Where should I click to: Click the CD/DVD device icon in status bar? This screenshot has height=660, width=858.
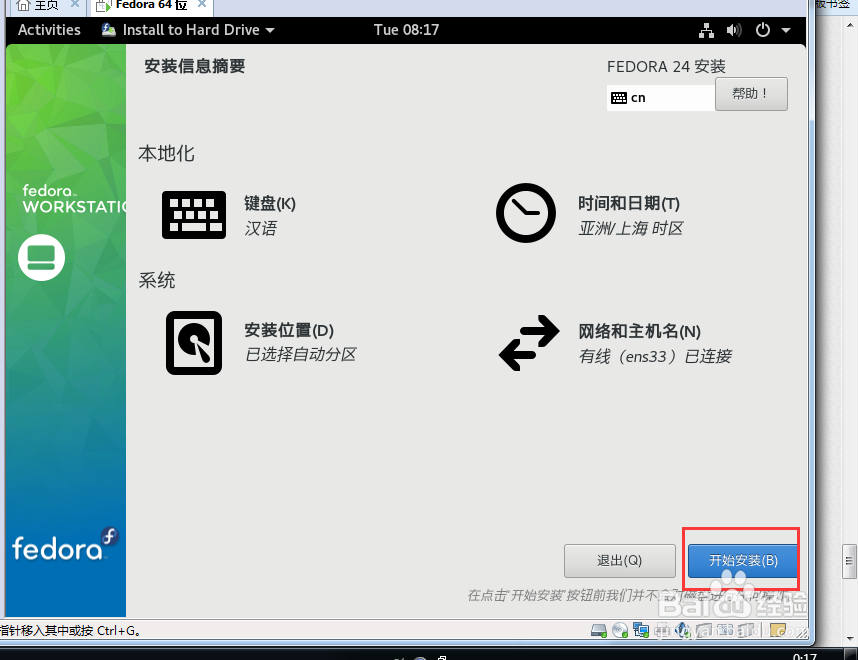pos(619,631)
